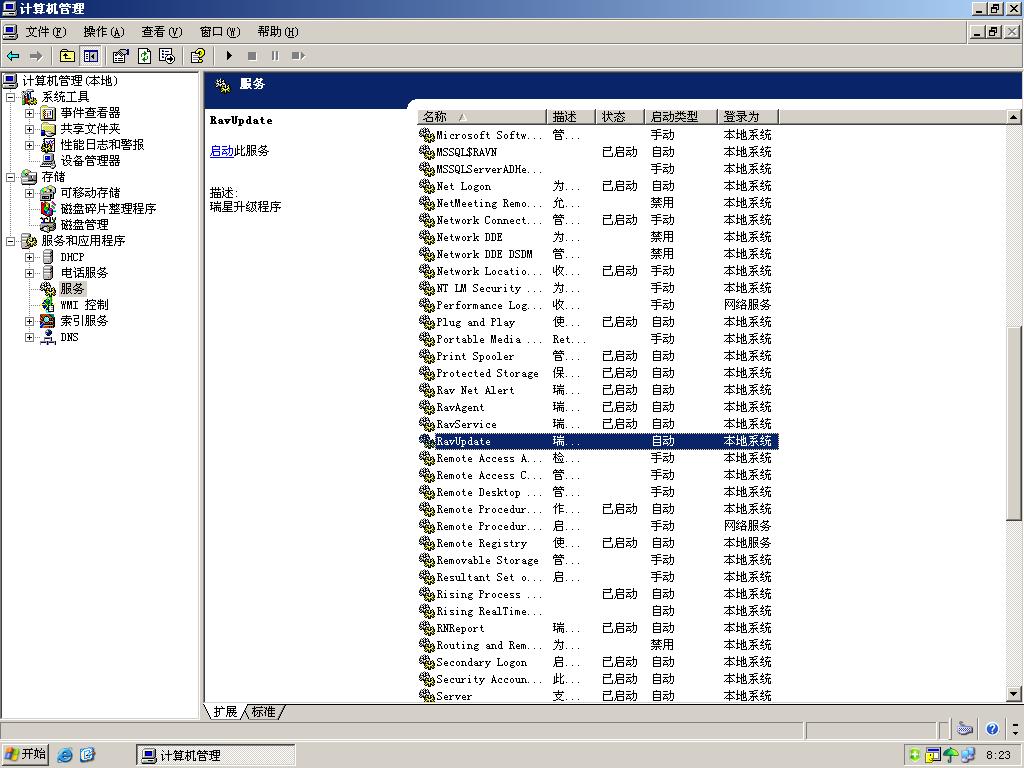
Task: Click the Forward arrow toolbar icon
Action: pyautogui.click(x=36, y=56)
